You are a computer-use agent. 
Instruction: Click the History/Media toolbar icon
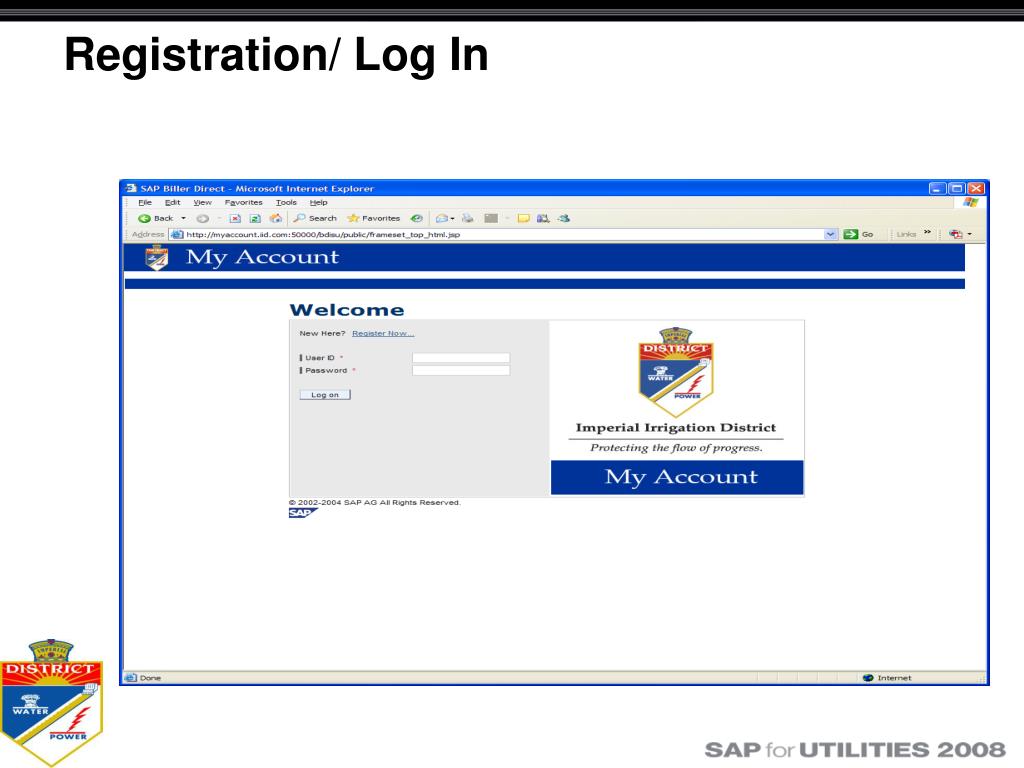click(x=417, y=218)
